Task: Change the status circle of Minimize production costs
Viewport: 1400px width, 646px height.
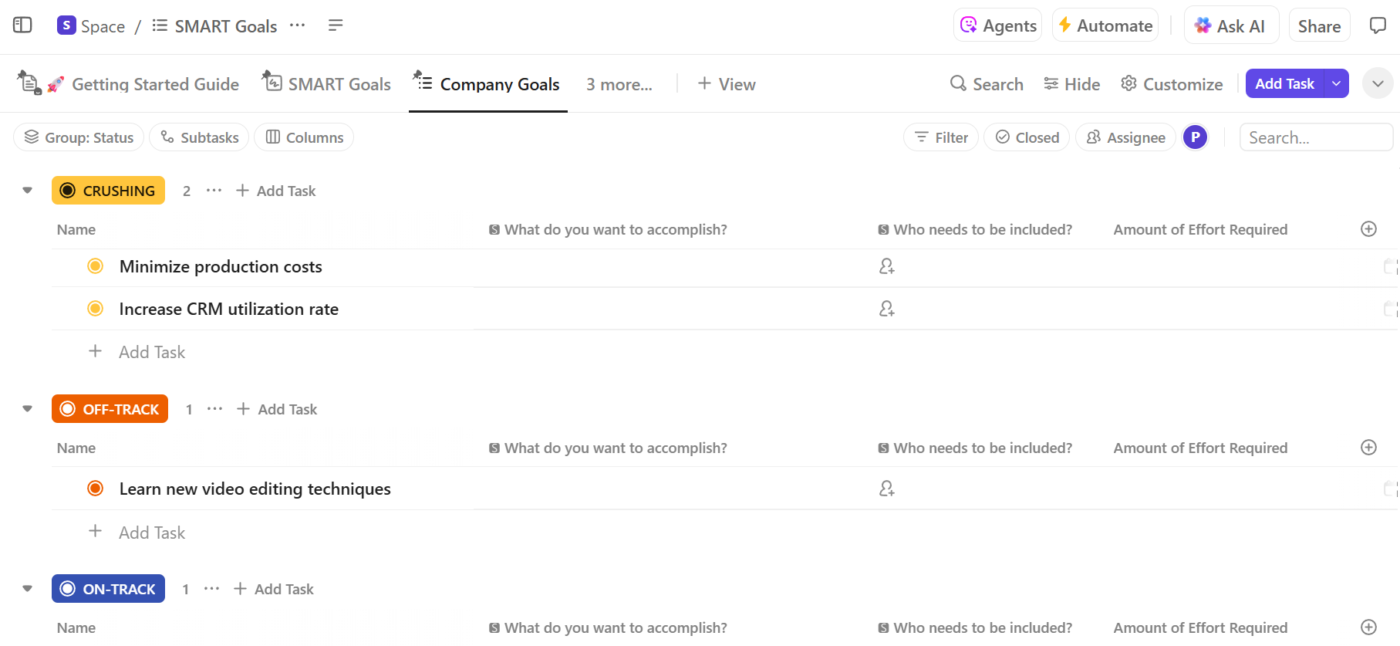Action: click(x=95, y=266)
